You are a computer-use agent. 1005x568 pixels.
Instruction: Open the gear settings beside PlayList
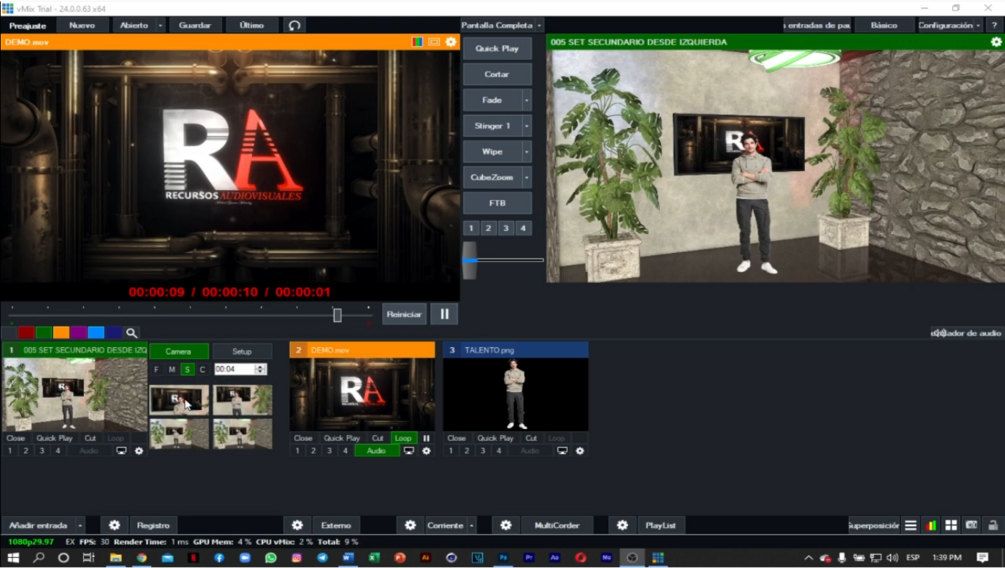[x=622, y=525]
